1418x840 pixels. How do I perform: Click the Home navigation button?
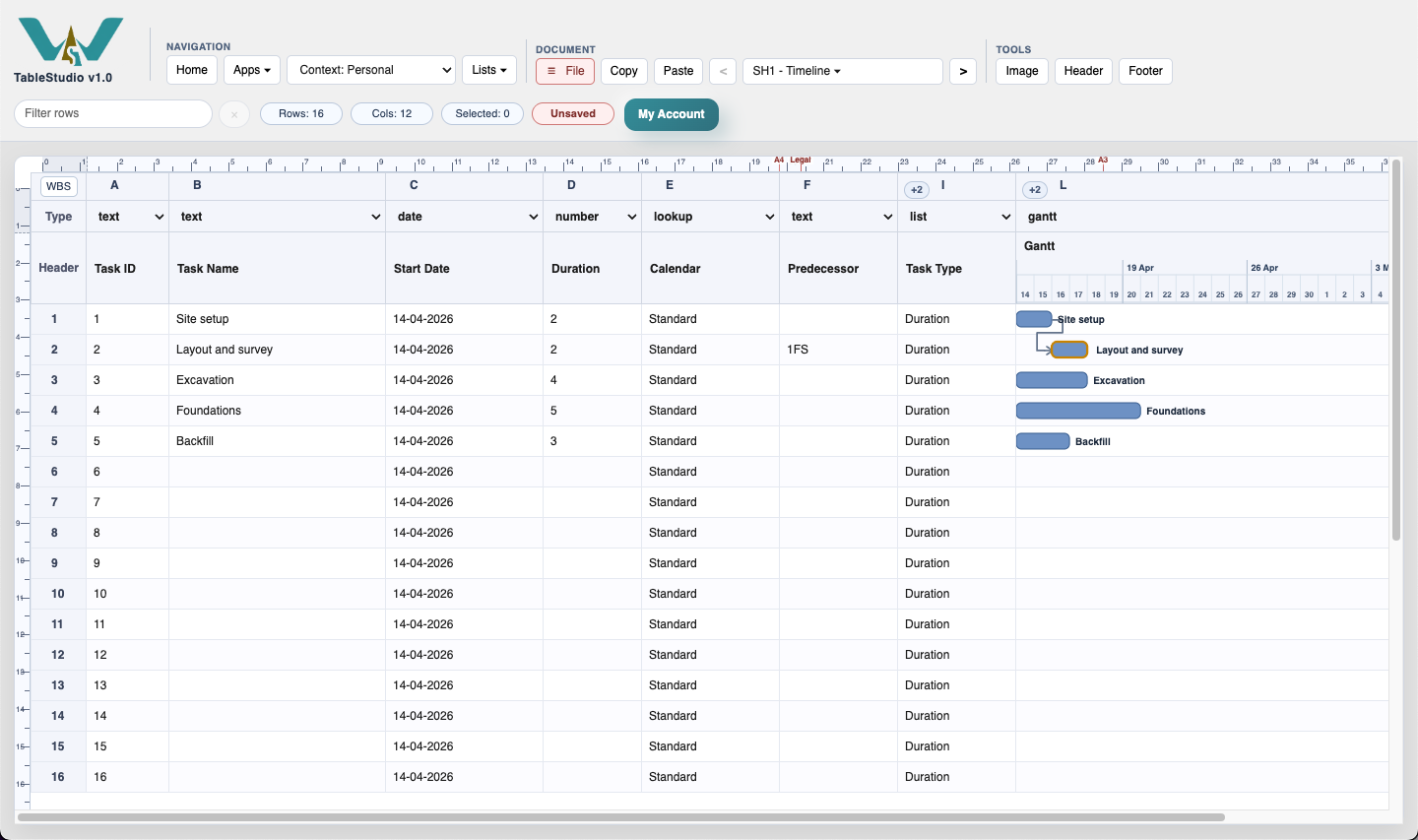tap(192, 70)
